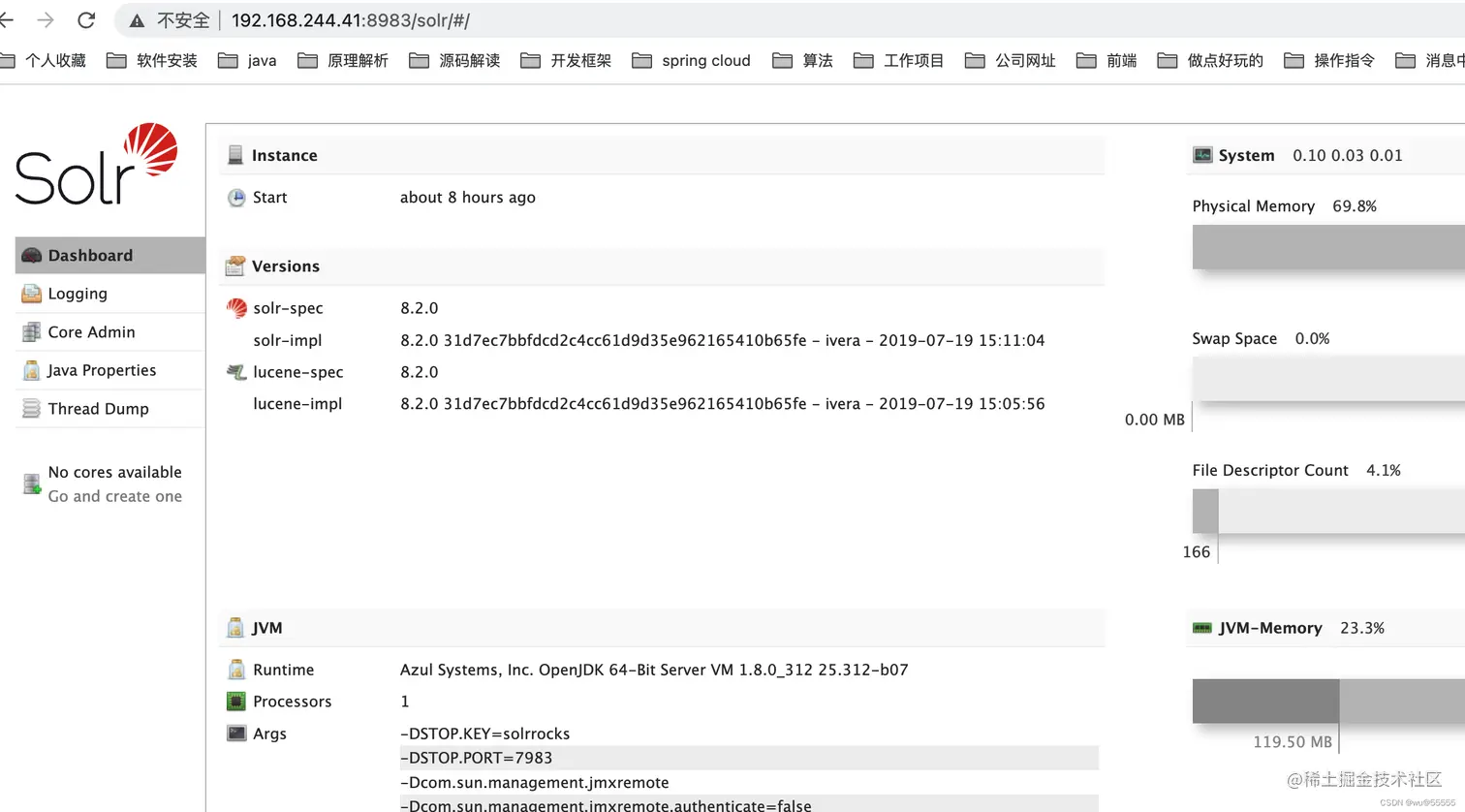Viewport: 1465px width, 812px height.
Task: Click the Dashboard gauge icon
Action: [32, 256]
